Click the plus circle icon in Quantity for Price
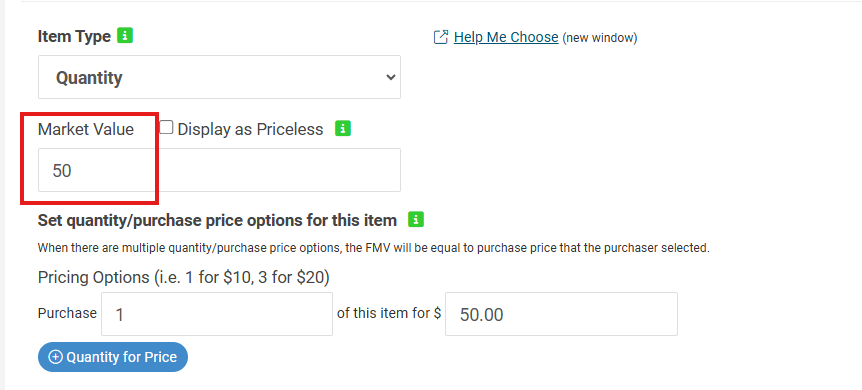 [x=56, y=357]
